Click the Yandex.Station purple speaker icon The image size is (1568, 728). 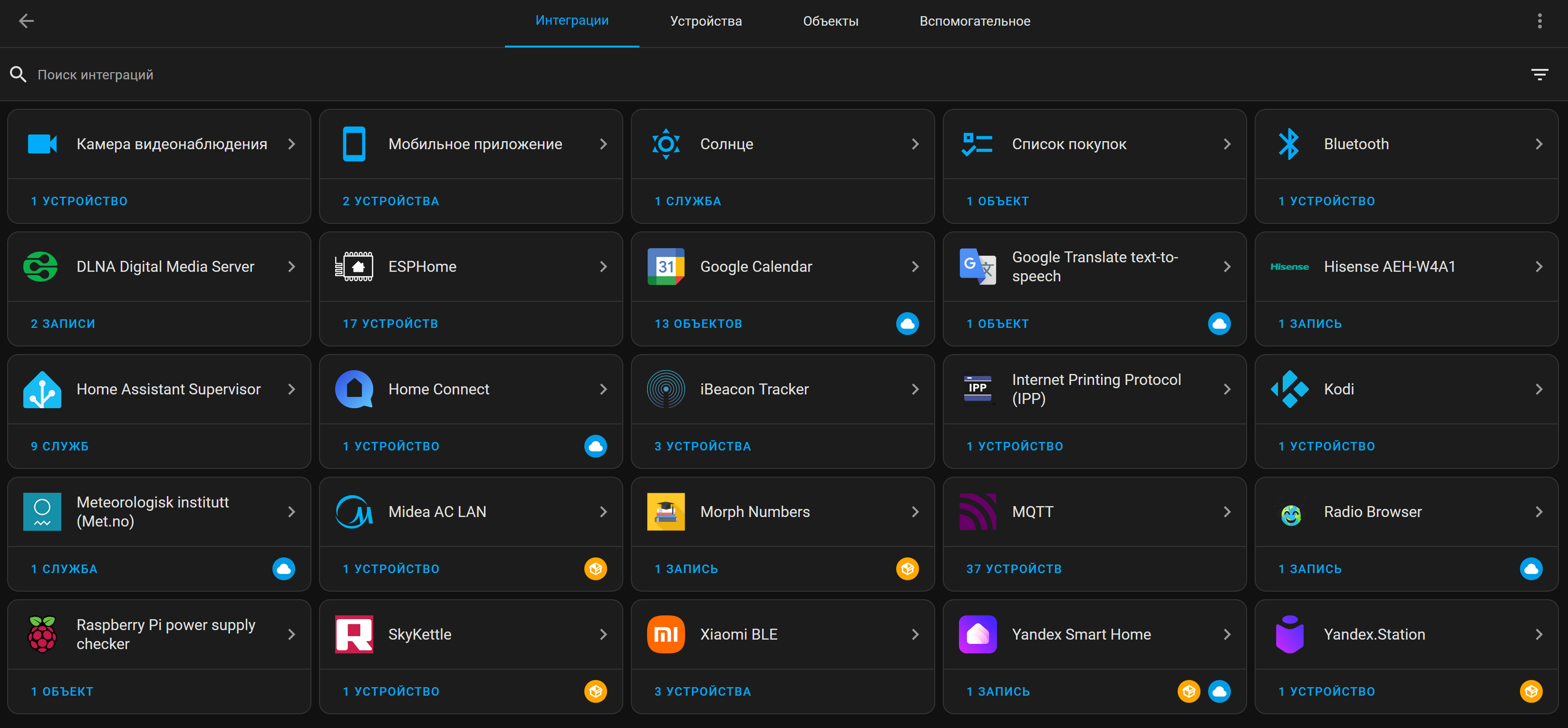coord(1289,634)
